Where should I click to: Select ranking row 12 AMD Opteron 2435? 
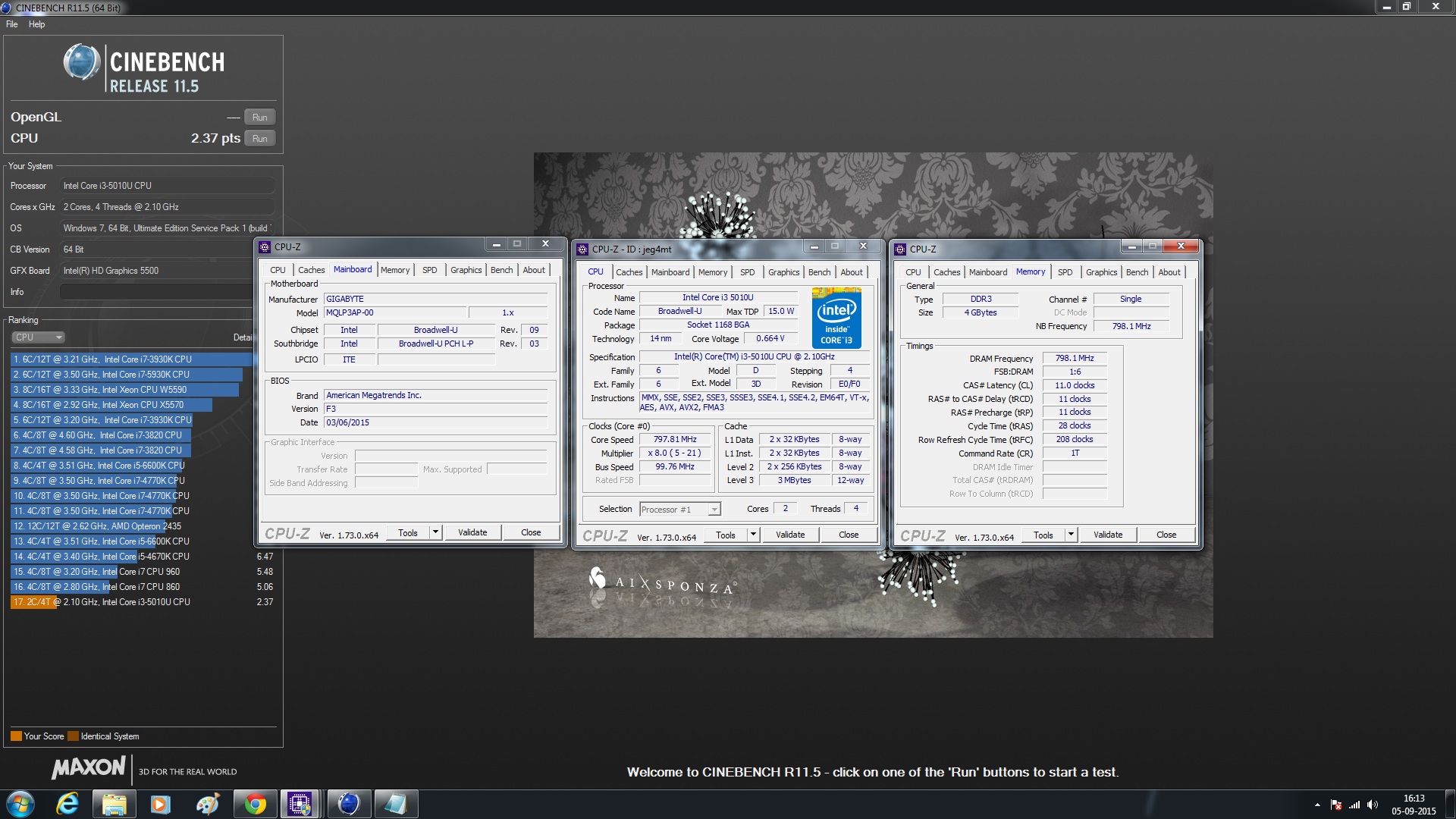click(132, 526)
